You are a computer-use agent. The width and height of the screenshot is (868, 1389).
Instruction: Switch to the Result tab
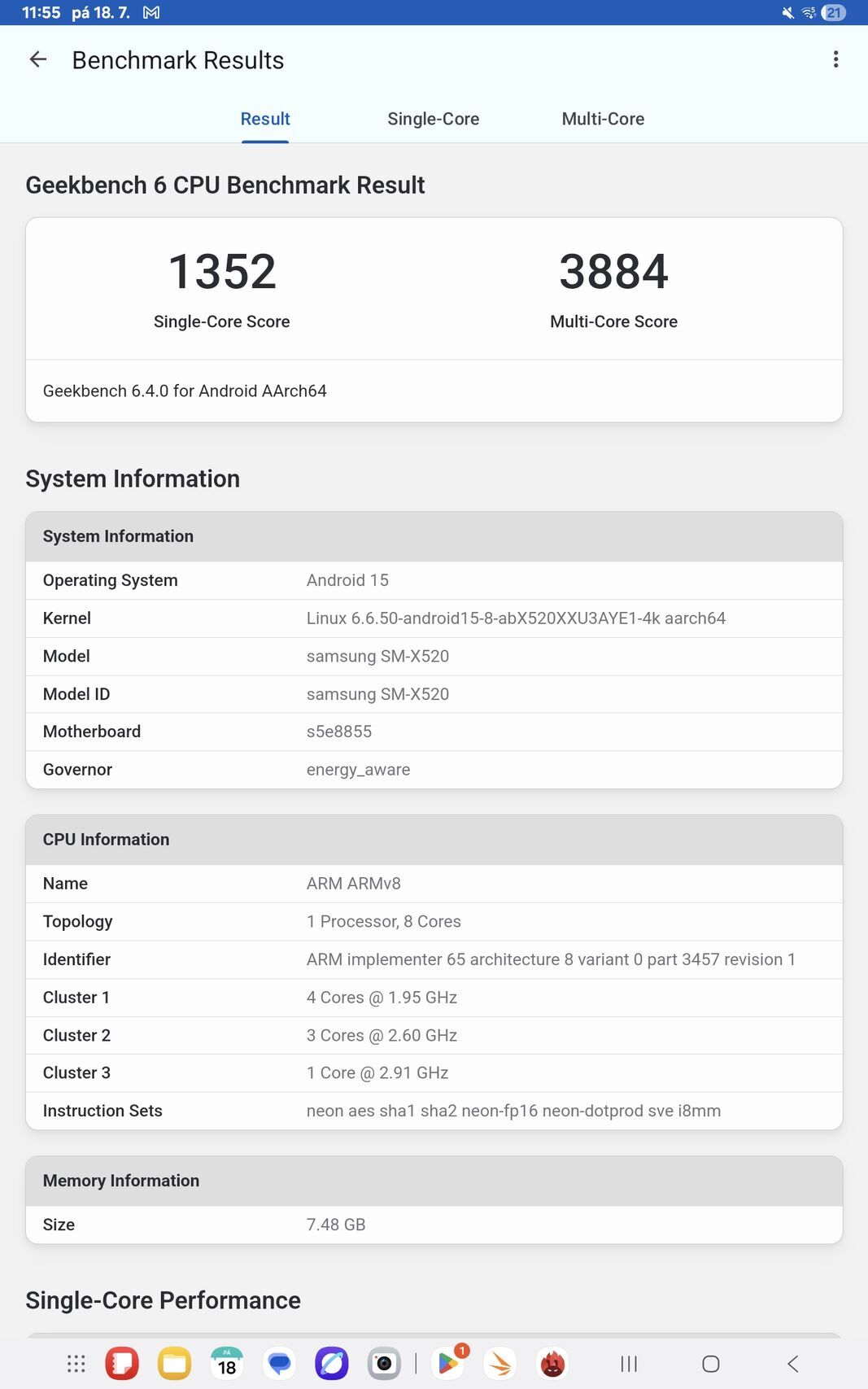(265, 119)
